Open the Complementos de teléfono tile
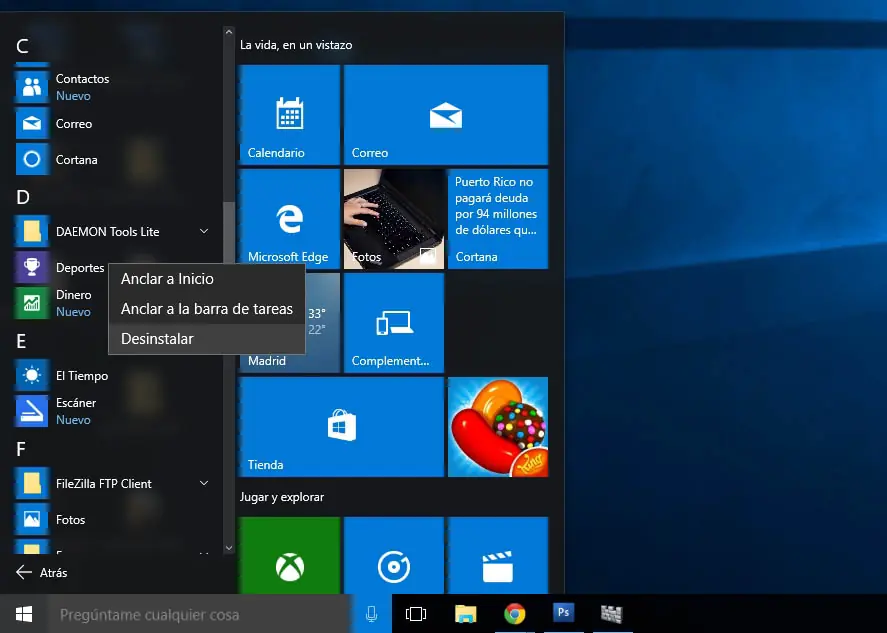887x633 pixels. click(394, 323)
